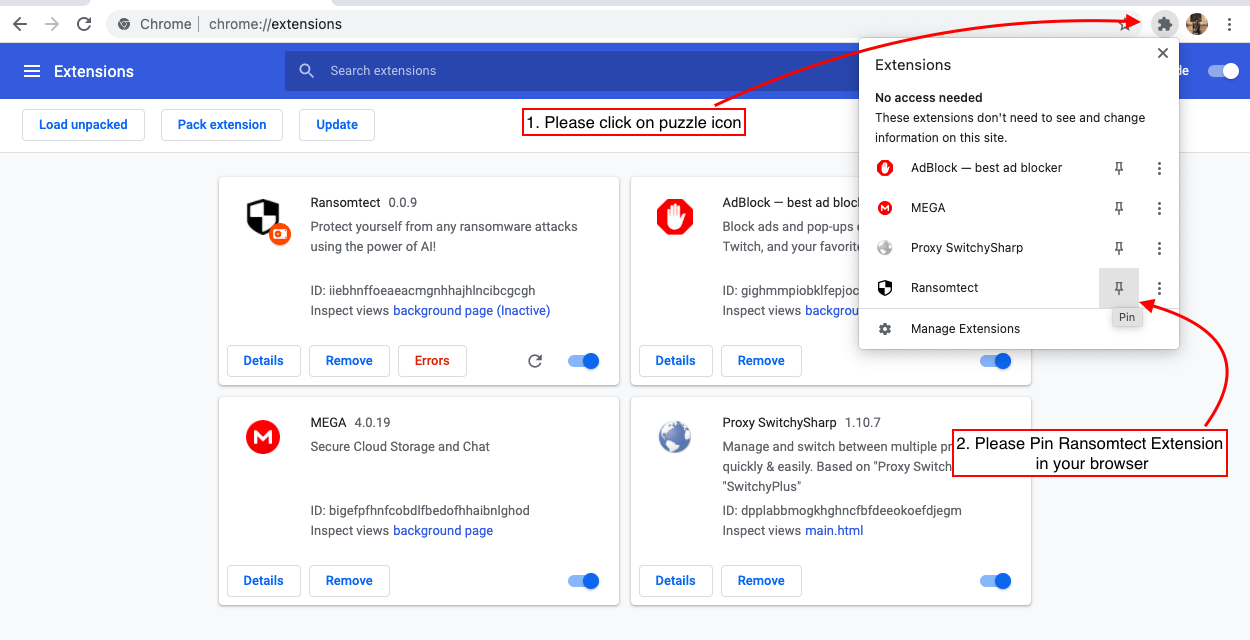Turn off the MEGA extension toggle
Image resolution: width=1250 pixels, height=640 pixels.
583,581
